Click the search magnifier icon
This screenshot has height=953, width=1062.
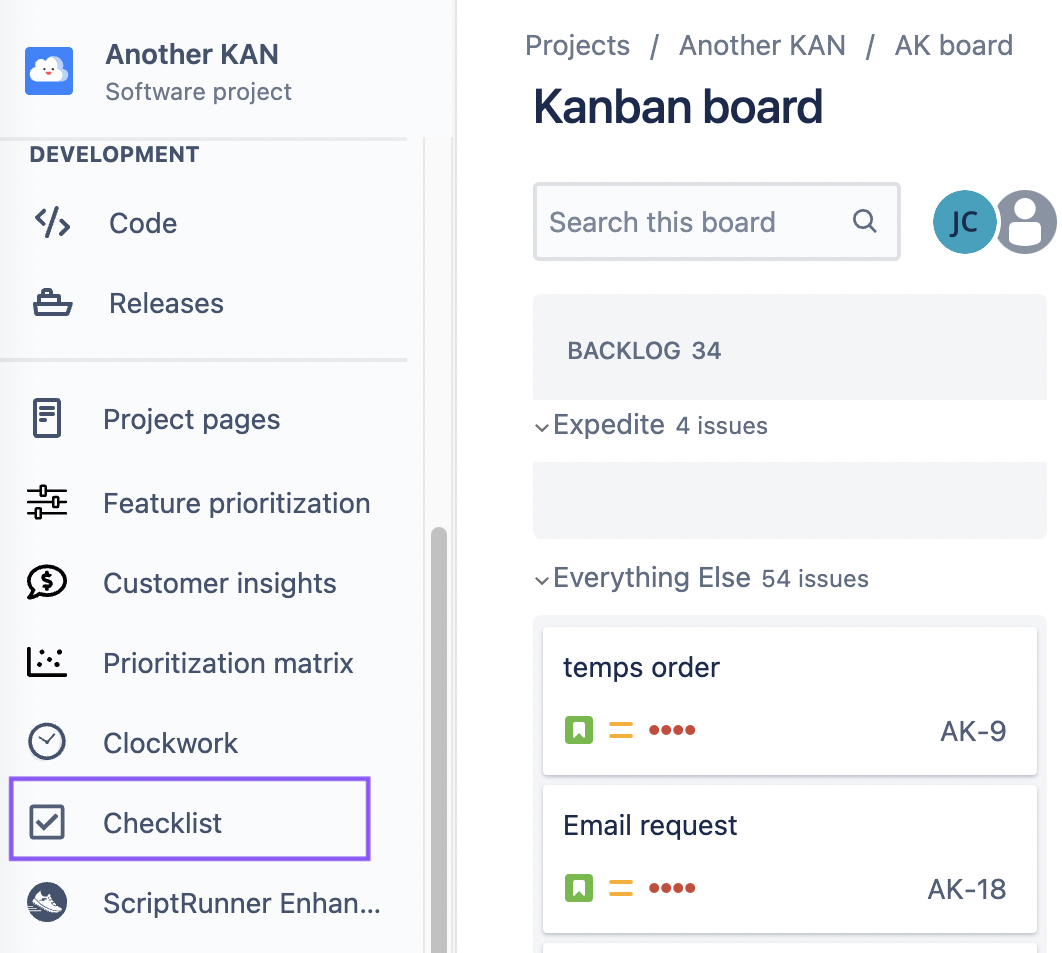click(865, 221)
